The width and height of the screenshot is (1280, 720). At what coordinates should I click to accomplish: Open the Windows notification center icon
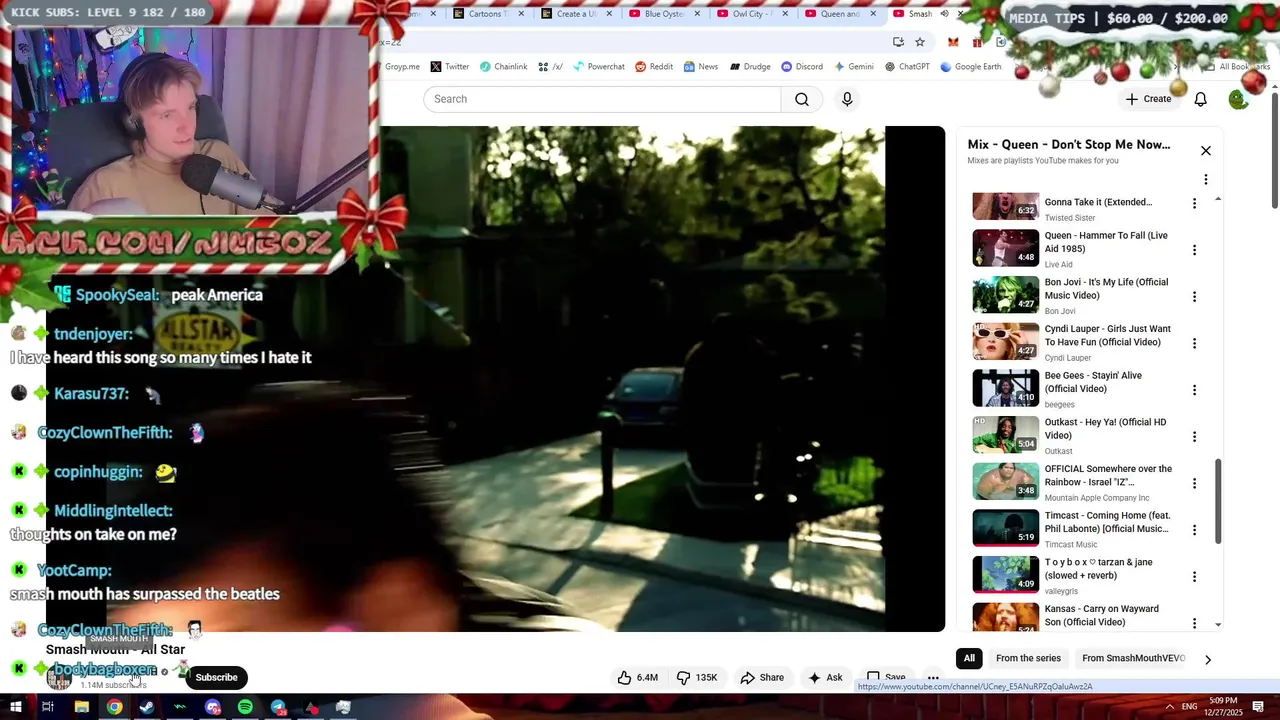(1259, 707)
